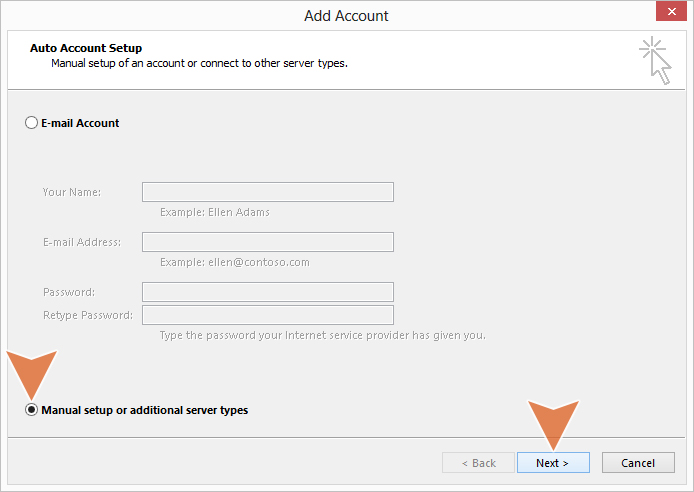Click the 'E-mail Account' option label text
Image resolution: width=694 pixels, height=492 pixels.
(80, 123)
